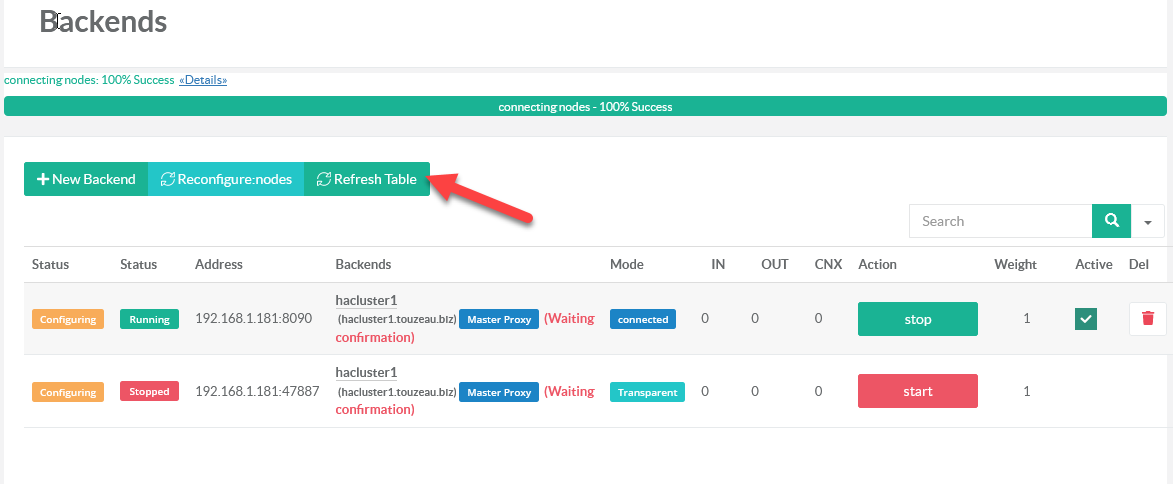This screenshot has width=1173, height=484.
Task: Click the connected mode label
Action: [x=642, y=319]
